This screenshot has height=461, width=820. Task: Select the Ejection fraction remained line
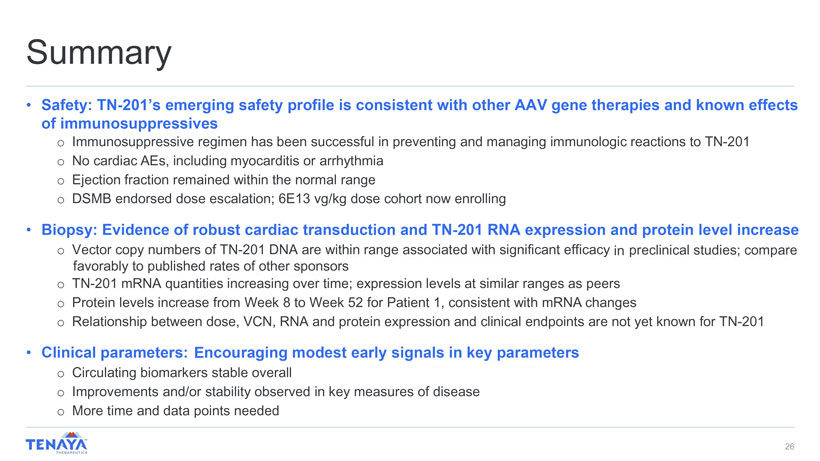pos(226,179)
